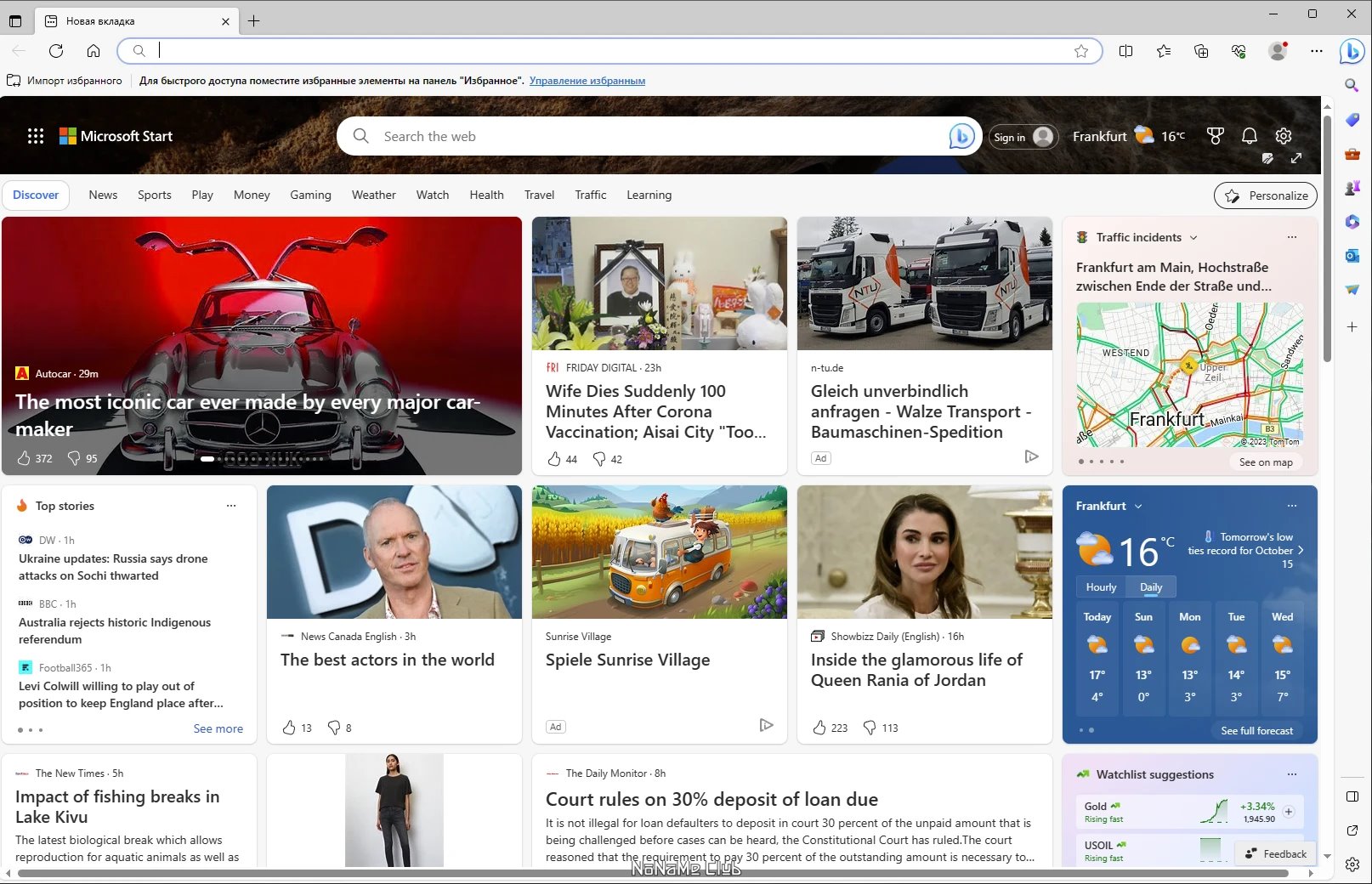Switch weather forecast to Hourly view
Image resolution: width=1372 pixels, height=884 pixels.
(1100, 586)
